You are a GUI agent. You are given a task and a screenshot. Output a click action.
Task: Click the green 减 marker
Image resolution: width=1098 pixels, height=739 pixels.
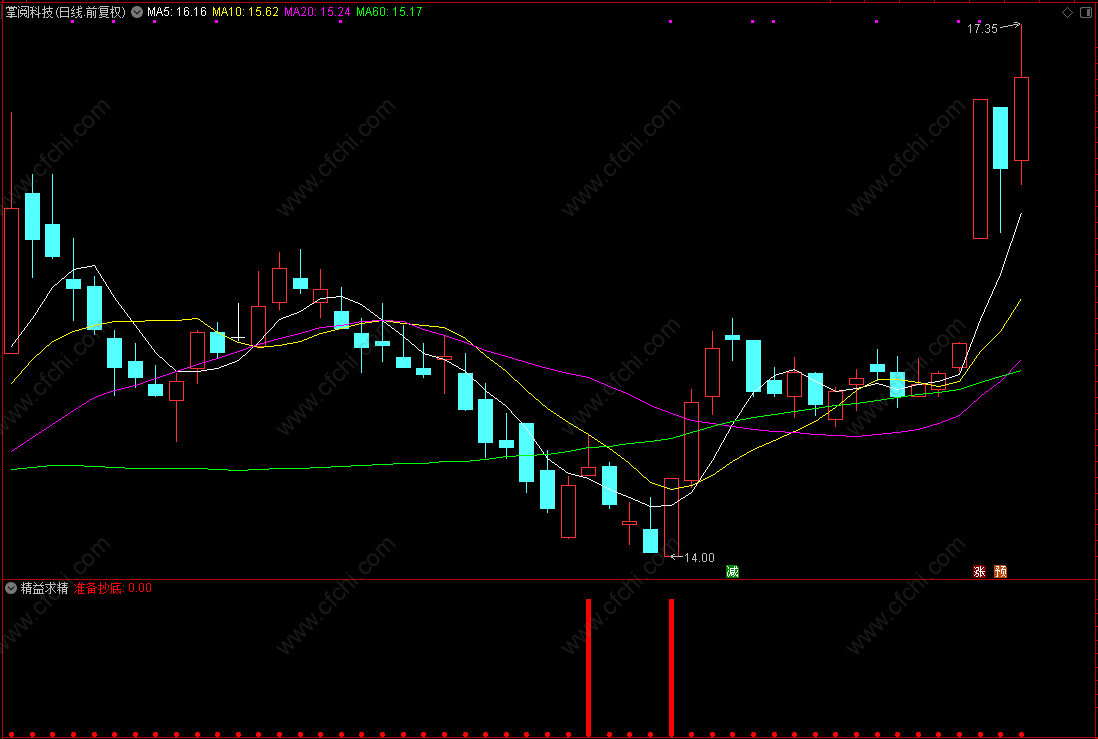(732, 572)
